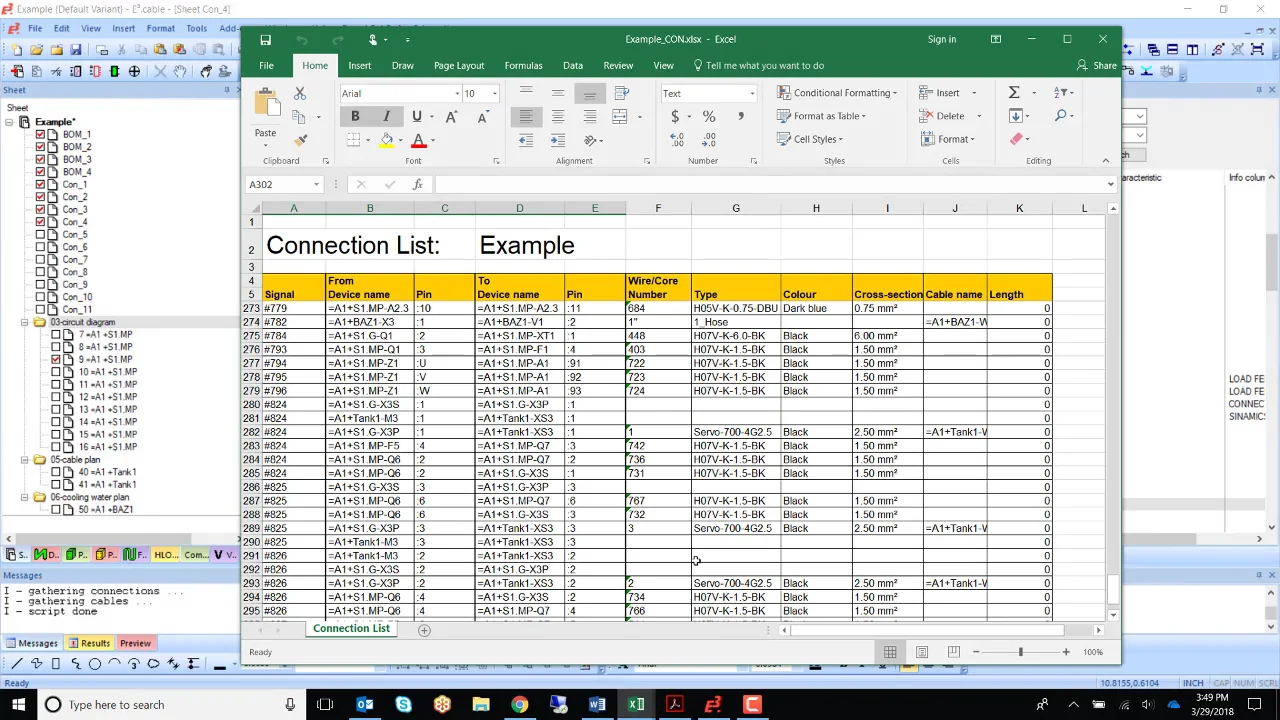Collapse the 03-circuit diagram folder
The image size is (1280, 720).
[x=25, y=323]
